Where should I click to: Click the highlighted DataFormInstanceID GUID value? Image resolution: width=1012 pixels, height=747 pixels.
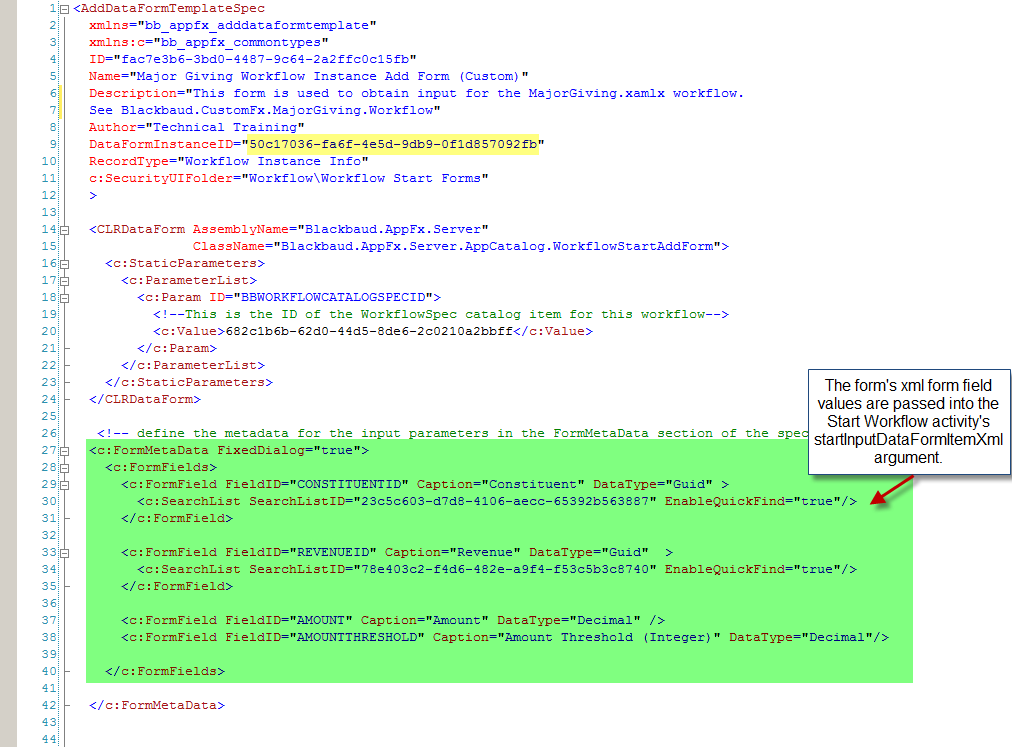(393, 144)
